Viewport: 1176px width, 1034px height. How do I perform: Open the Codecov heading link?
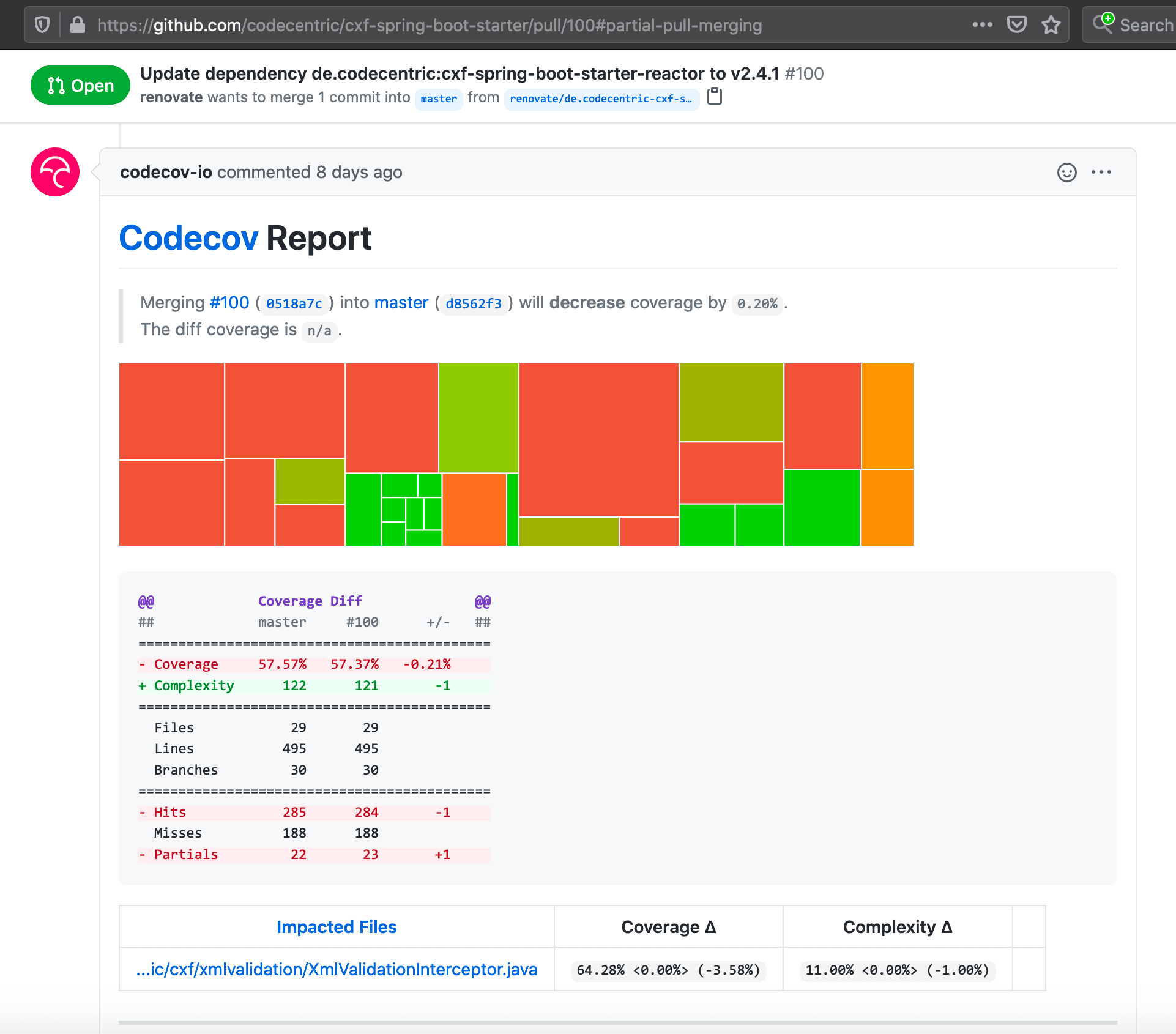188,238
